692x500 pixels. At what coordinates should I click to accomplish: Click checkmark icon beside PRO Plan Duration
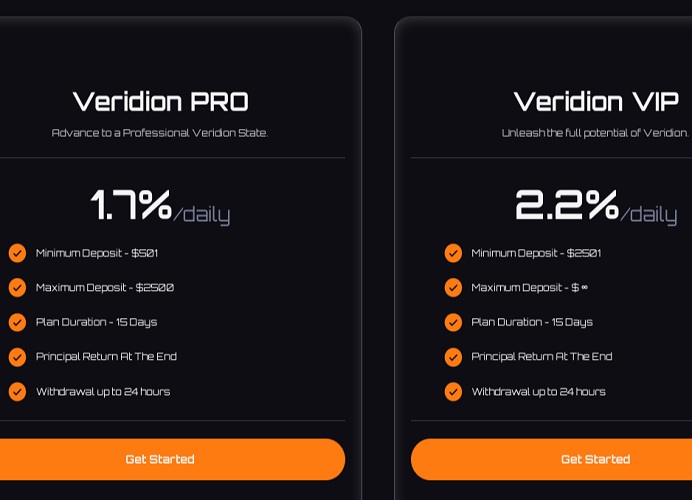(17, 322)
